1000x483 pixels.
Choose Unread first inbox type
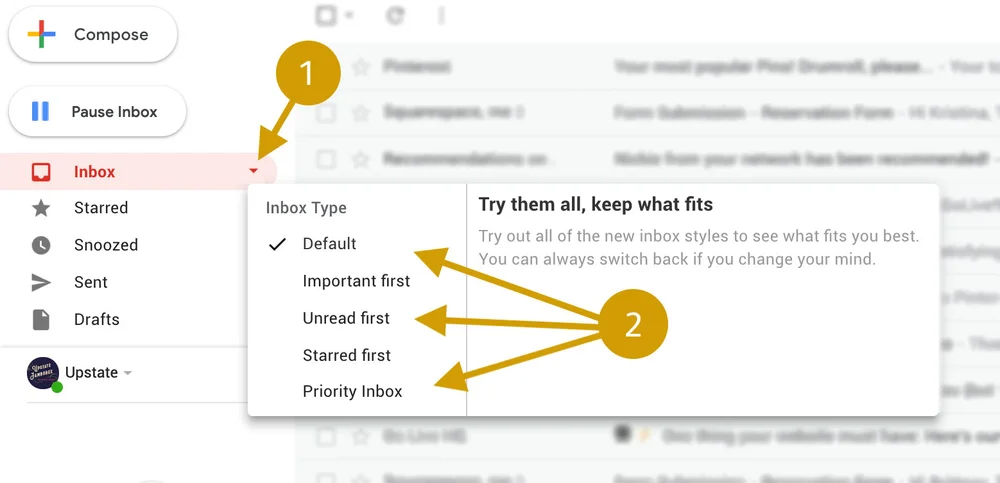(x=346, y=318)
